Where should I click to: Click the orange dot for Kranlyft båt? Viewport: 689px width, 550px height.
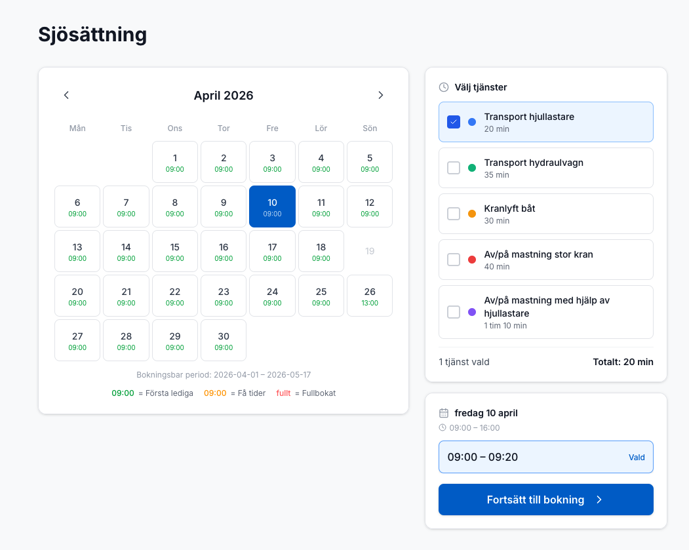pyautogui.click(x=472, y=214)
